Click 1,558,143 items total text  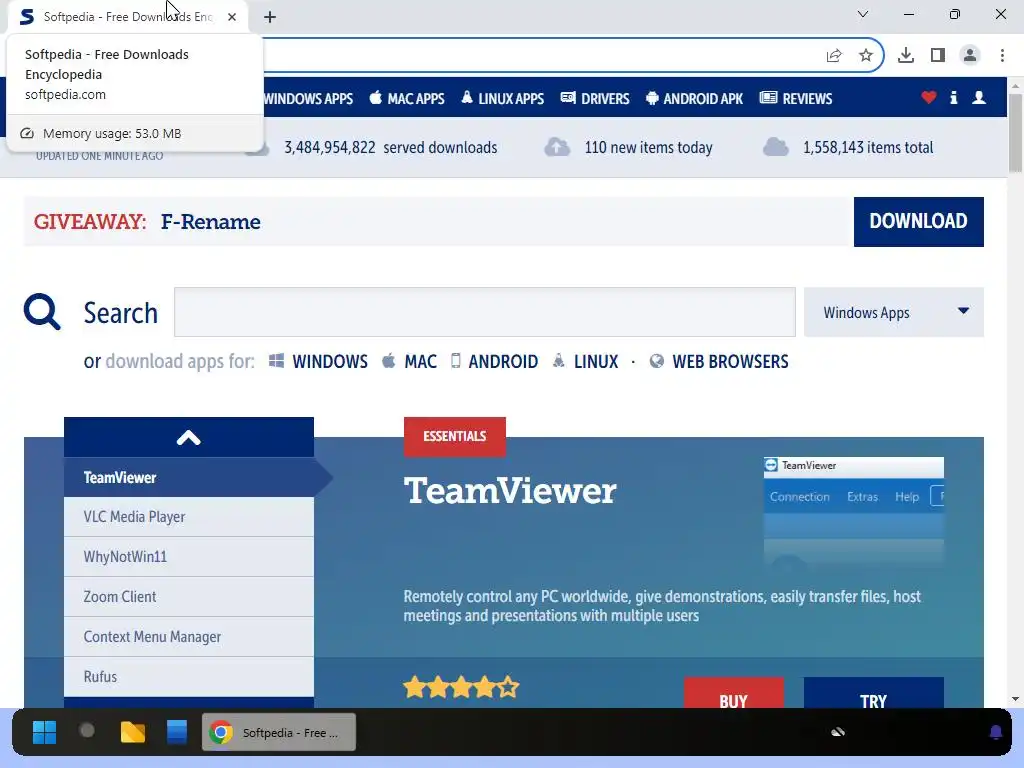point(868,148)
